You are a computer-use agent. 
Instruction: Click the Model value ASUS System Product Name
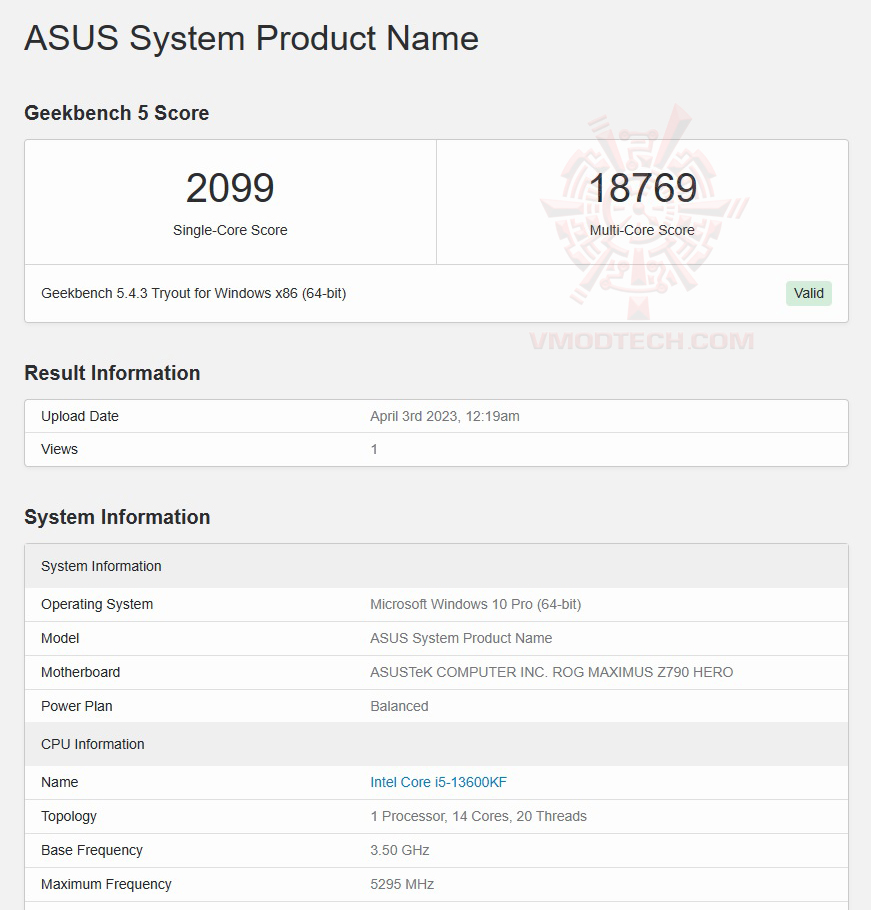click(x=460, y=638)
